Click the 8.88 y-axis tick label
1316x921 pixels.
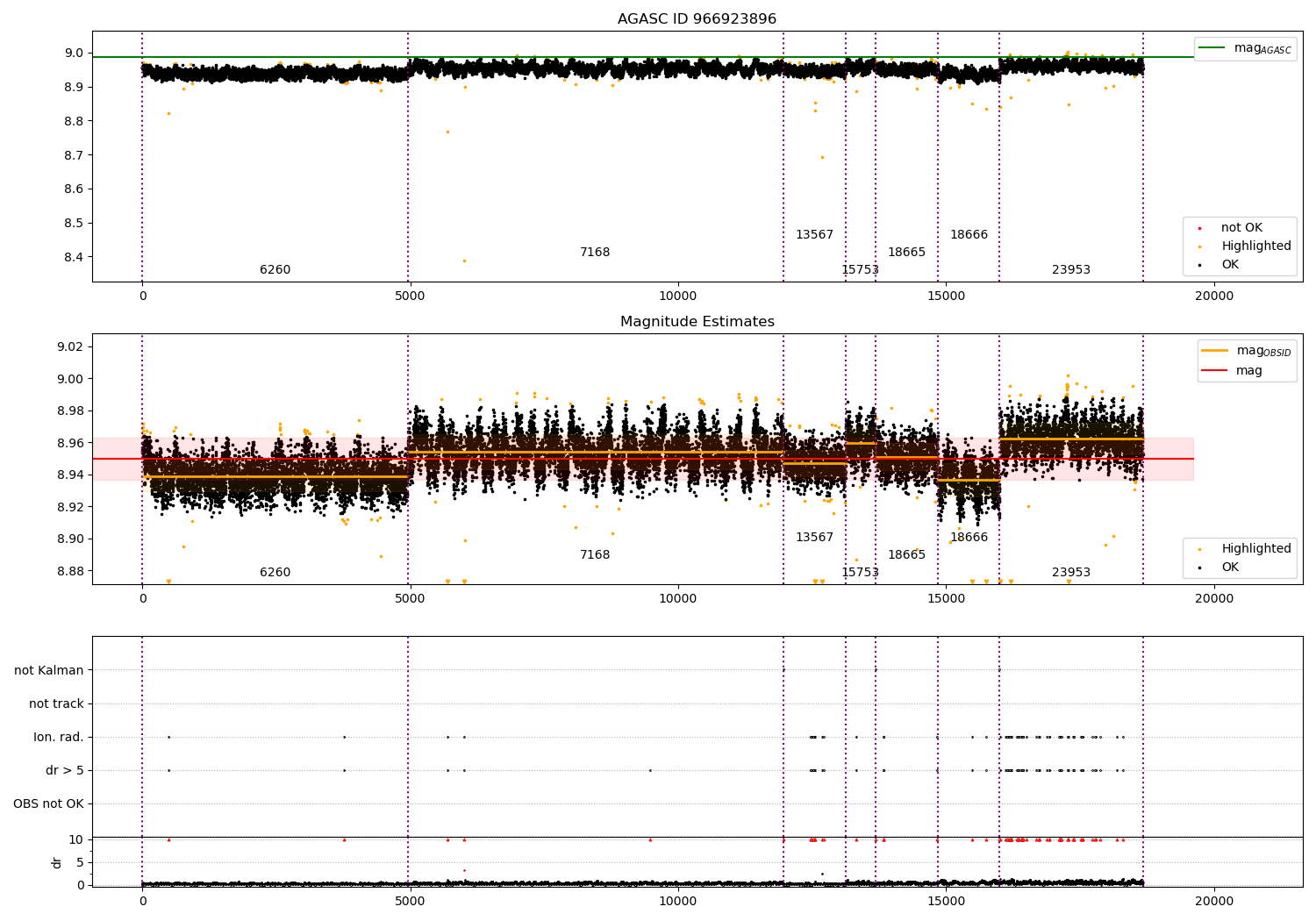(x=70, y=571)
